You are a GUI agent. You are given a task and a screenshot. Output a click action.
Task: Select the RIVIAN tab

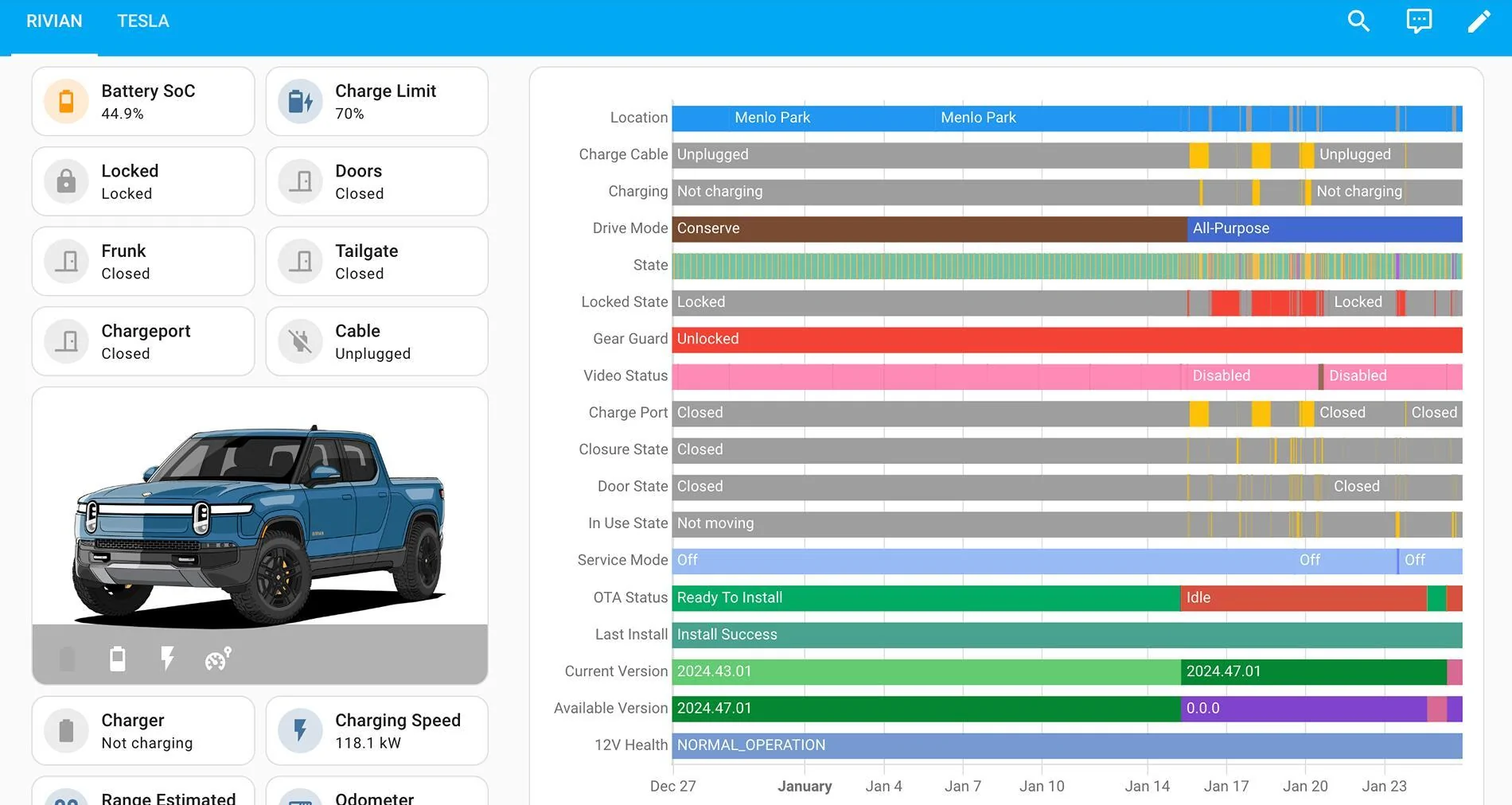point(54,21)
